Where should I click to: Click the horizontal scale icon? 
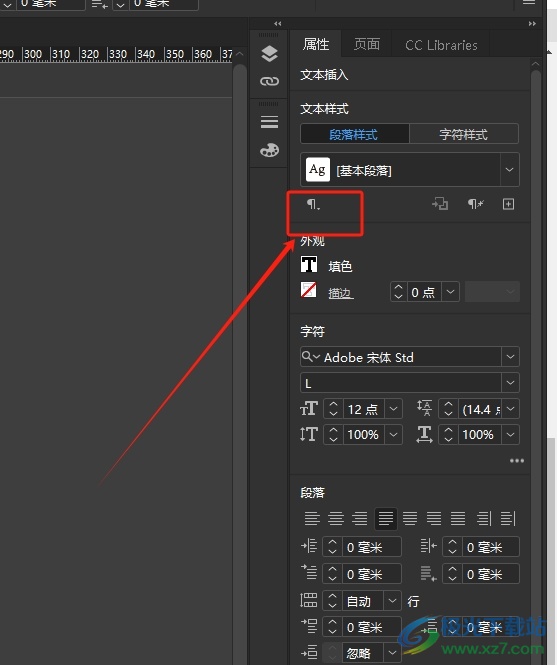424,434
